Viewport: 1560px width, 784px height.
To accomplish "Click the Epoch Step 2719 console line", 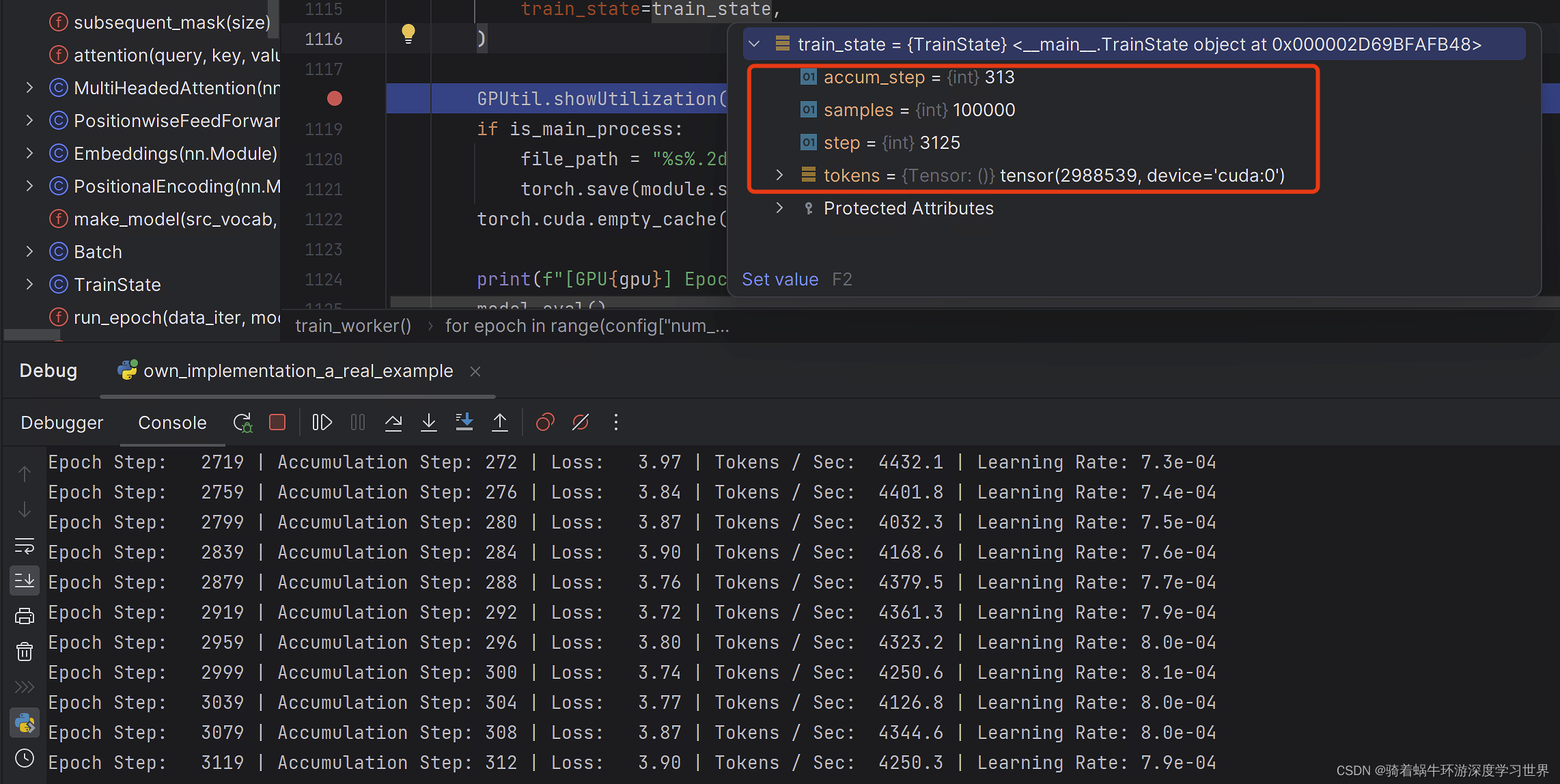I will [632, 462].
